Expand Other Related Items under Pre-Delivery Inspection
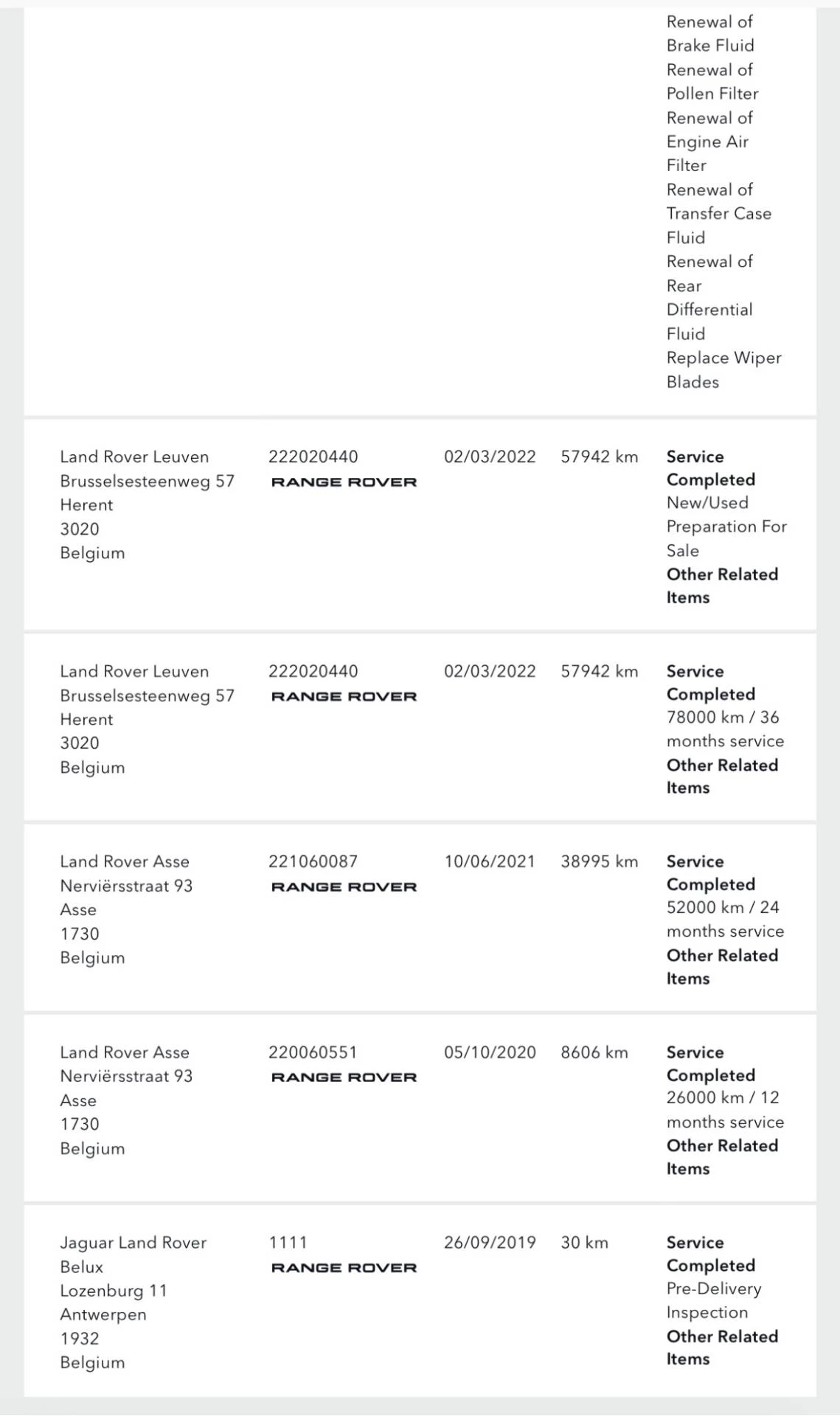 click(x=721, y=1347)
